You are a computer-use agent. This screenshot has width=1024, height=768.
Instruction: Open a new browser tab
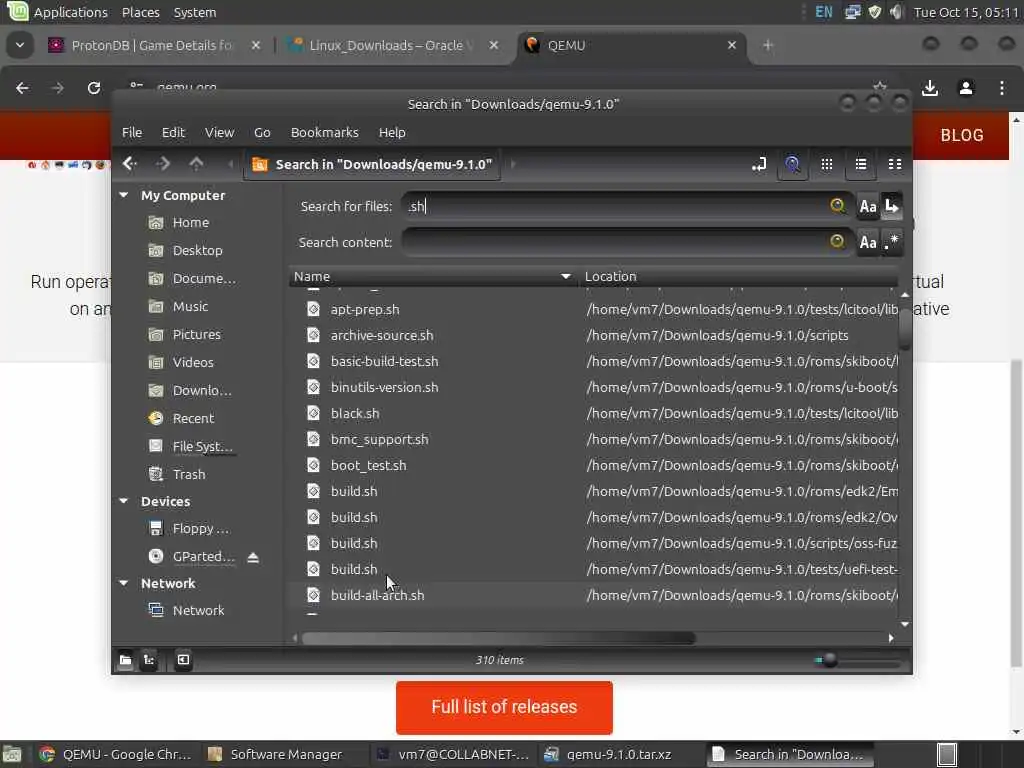tap(768, 45)
